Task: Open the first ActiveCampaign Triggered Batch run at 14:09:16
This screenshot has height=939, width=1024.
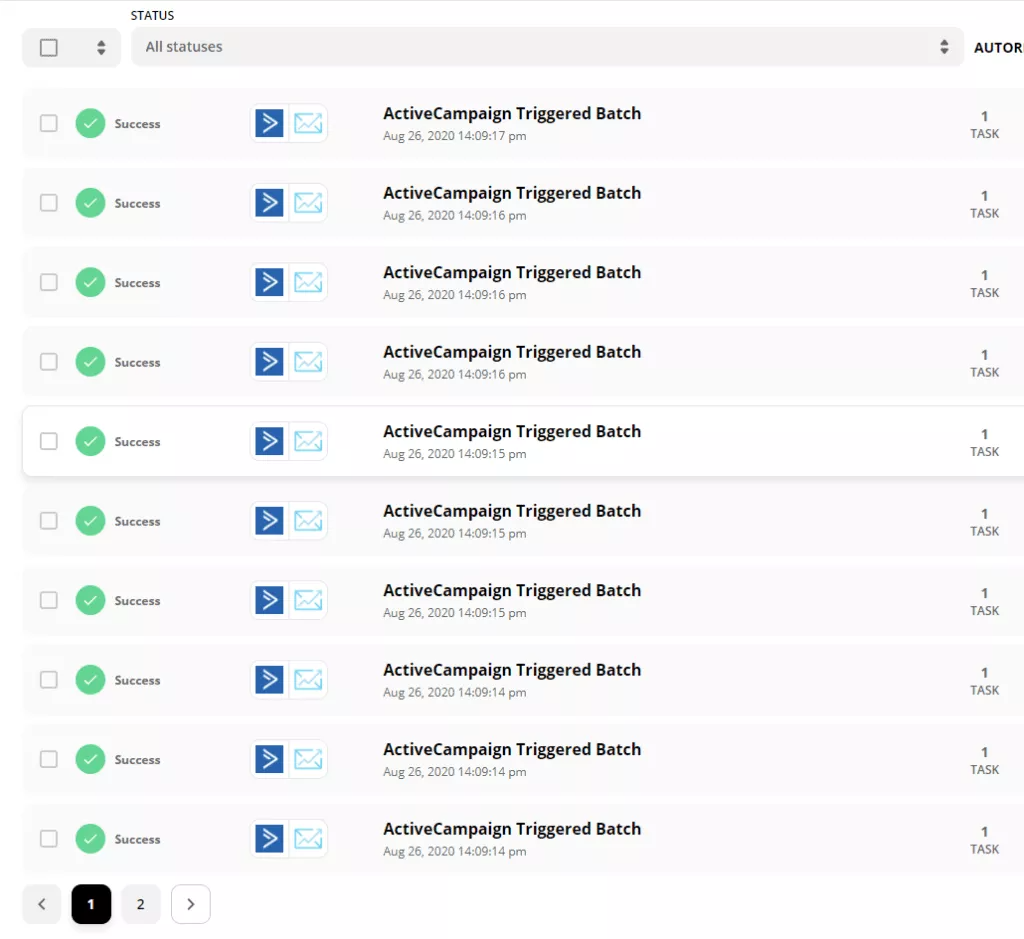Action: 512,193
